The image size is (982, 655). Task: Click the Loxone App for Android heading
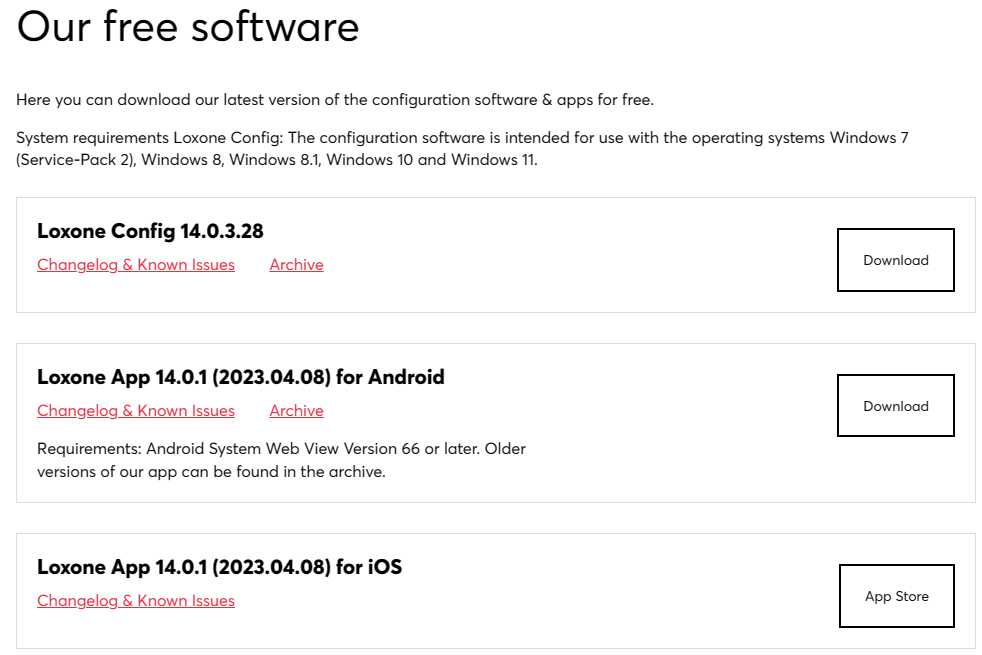pos(240,377)
